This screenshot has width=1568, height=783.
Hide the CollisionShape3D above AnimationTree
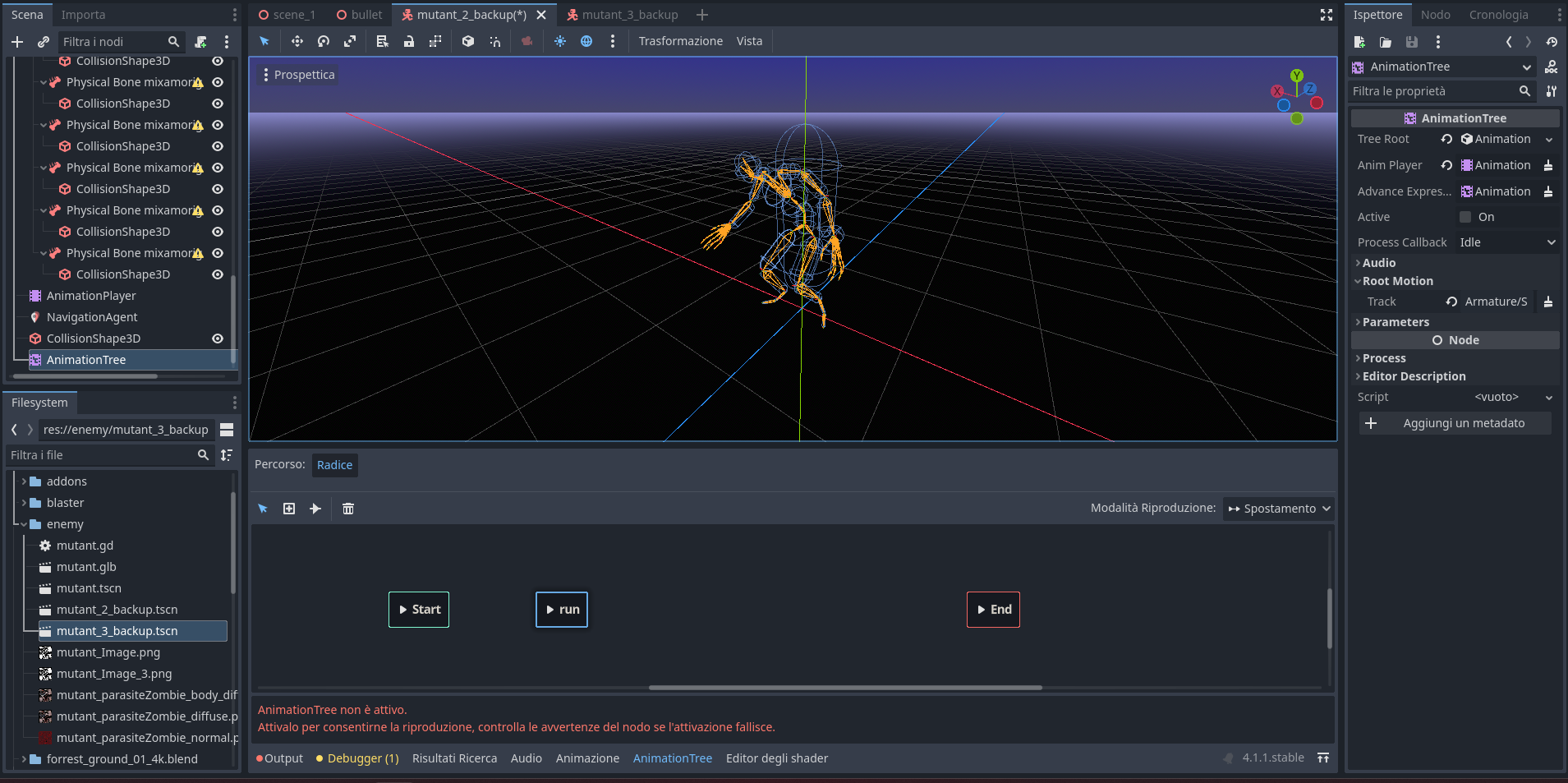click(217, 339)
